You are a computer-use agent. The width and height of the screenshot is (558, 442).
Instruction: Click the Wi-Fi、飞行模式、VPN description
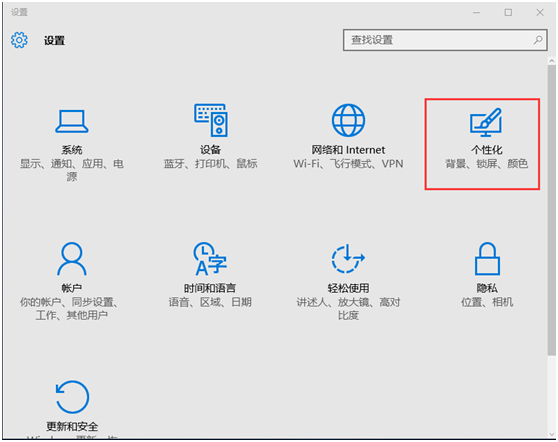(x=348, y=164)
